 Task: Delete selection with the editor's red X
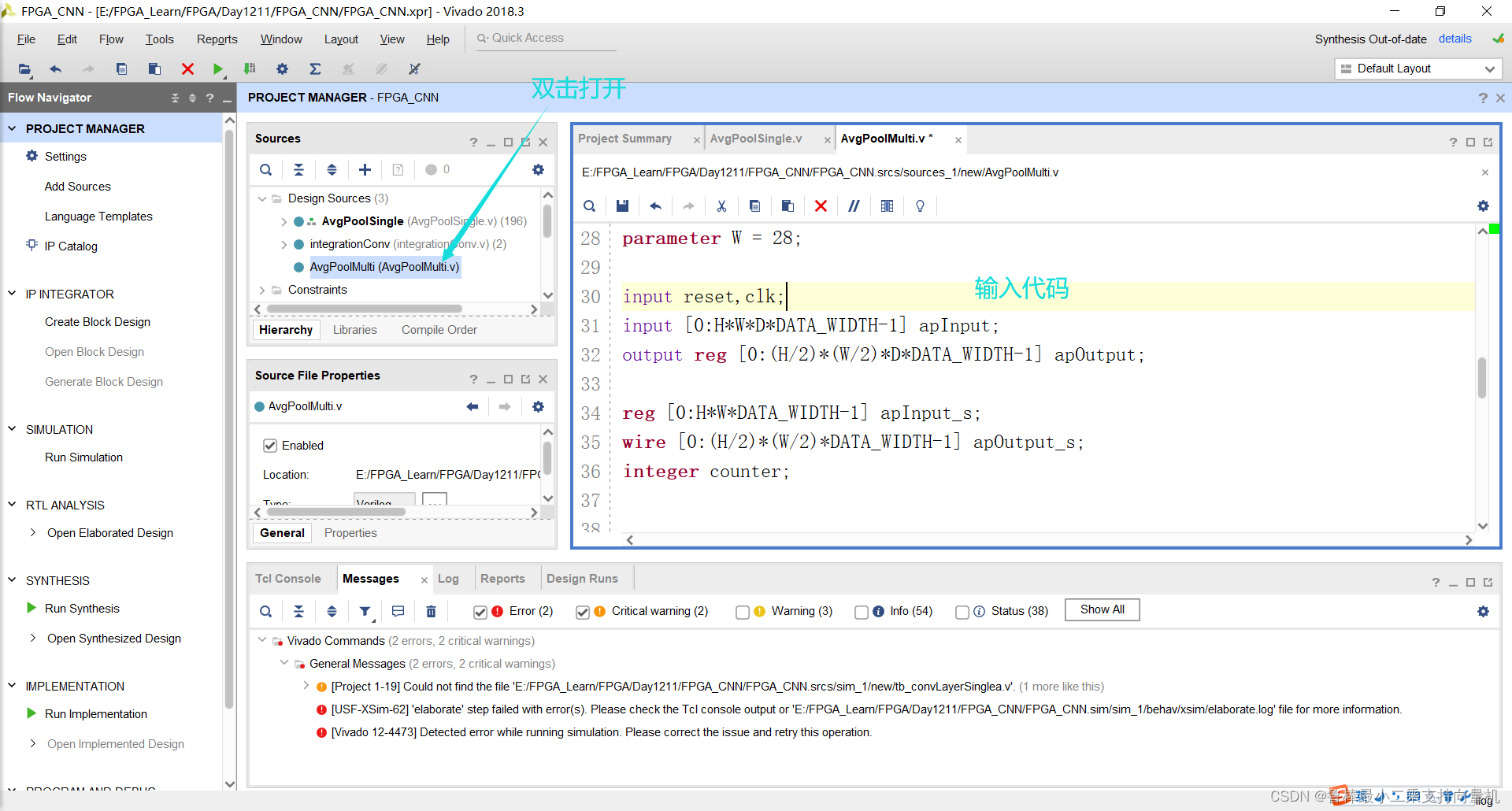coord(821,206)
